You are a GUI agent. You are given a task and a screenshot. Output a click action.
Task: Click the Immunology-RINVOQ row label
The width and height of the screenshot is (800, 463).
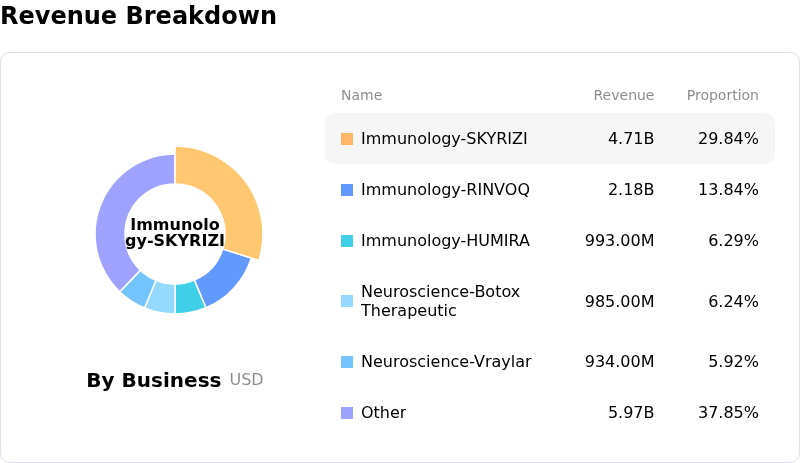[431, 190]
